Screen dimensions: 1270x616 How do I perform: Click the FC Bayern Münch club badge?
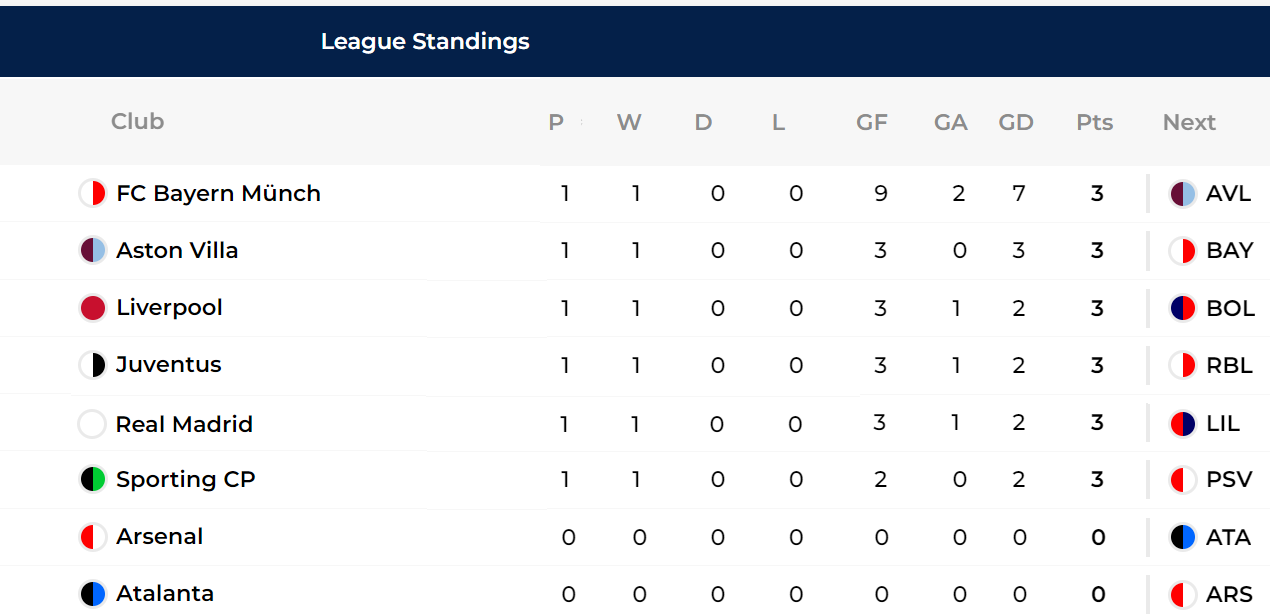point(92,193)
